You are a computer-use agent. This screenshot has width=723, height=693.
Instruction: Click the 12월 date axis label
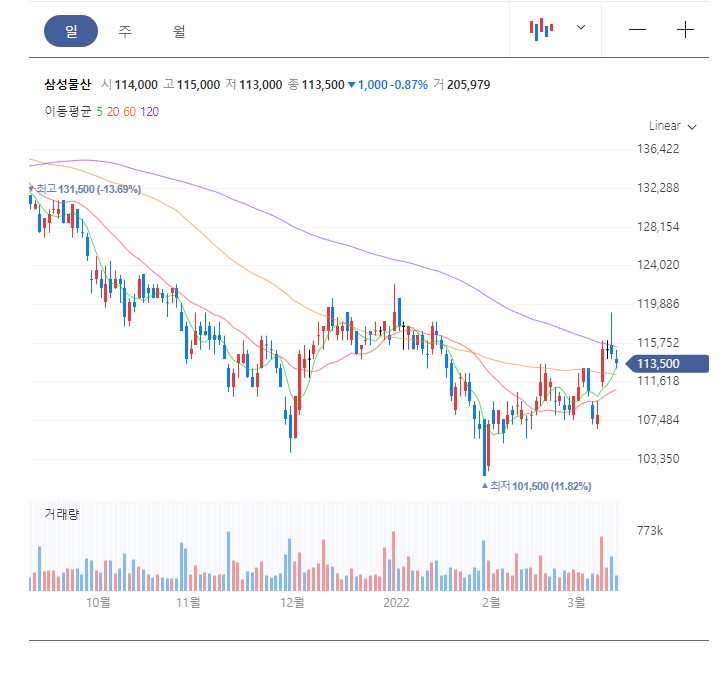[x=292, y=602]
